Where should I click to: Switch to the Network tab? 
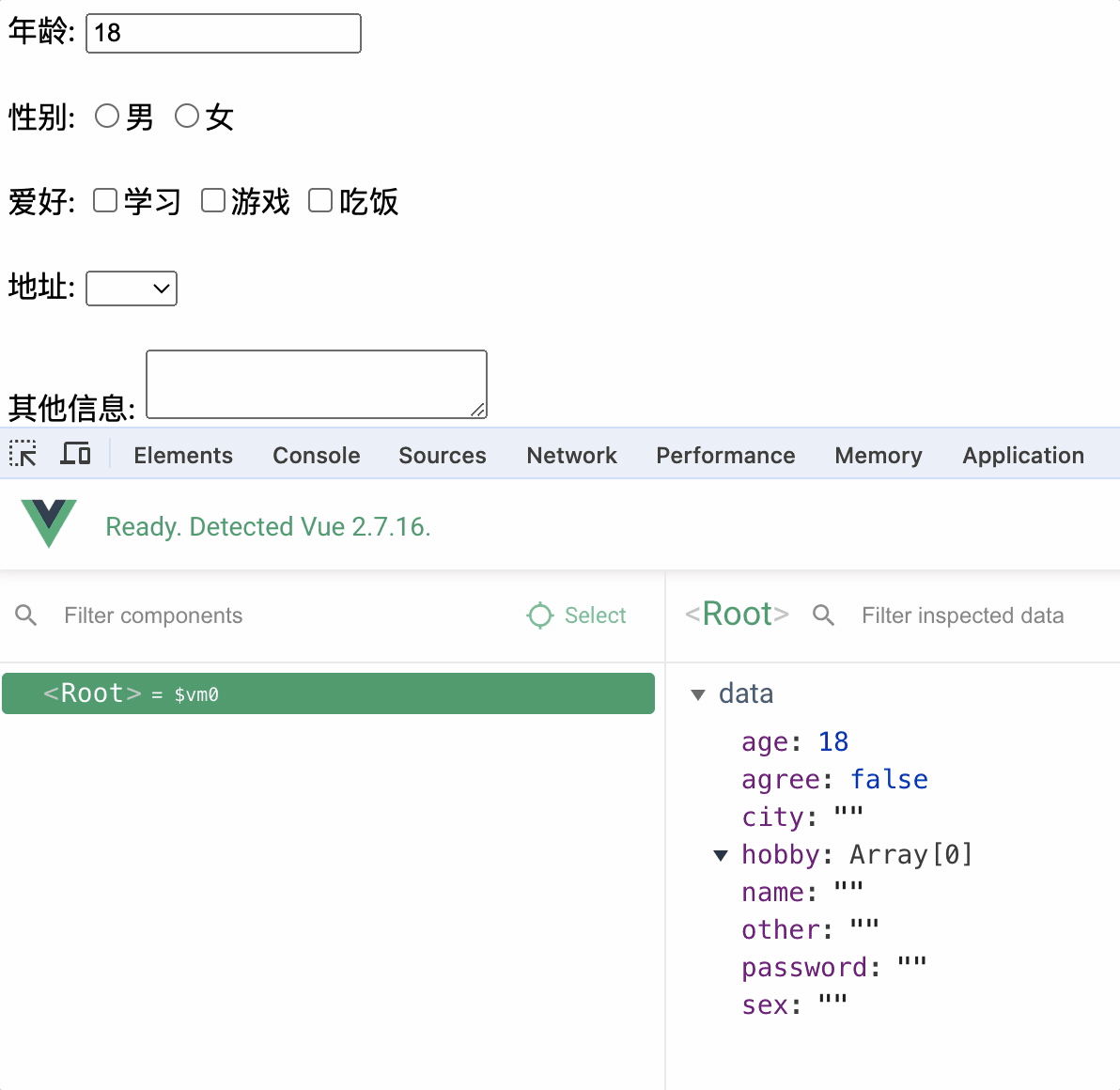coord(571,455)
